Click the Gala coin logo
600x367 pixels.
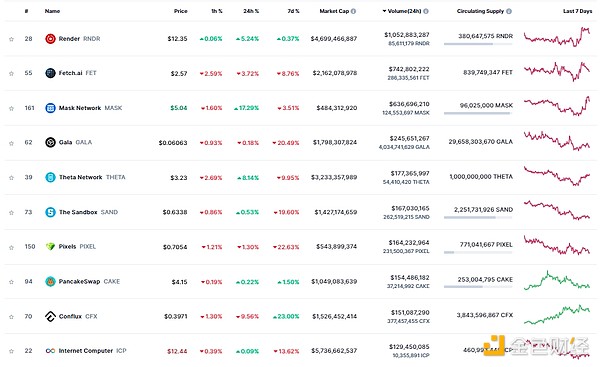(50, 142)
